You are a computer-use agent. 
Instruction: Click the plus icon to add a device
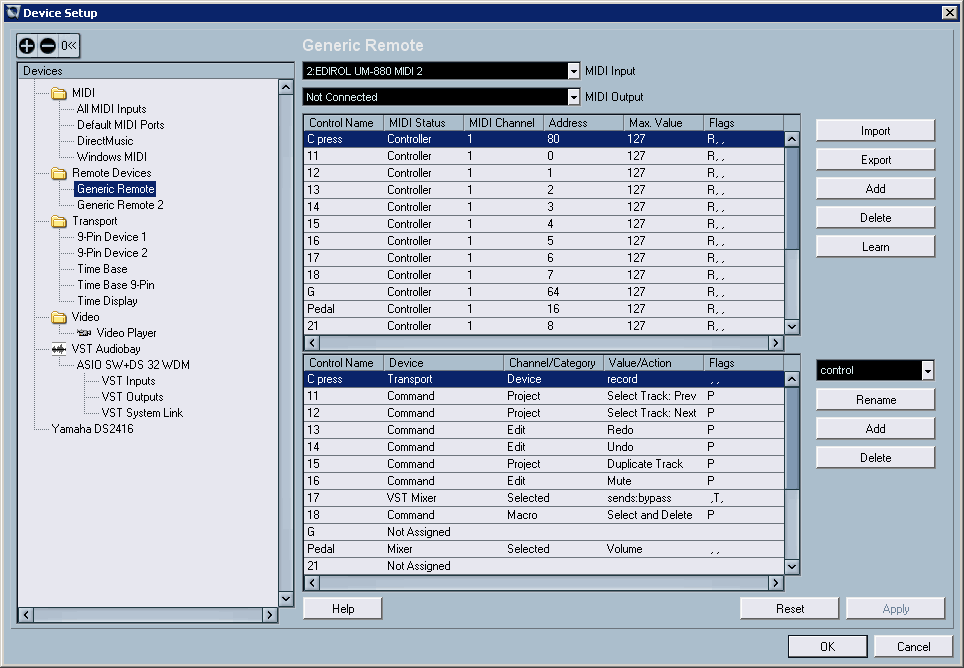[x=27, y=45]
